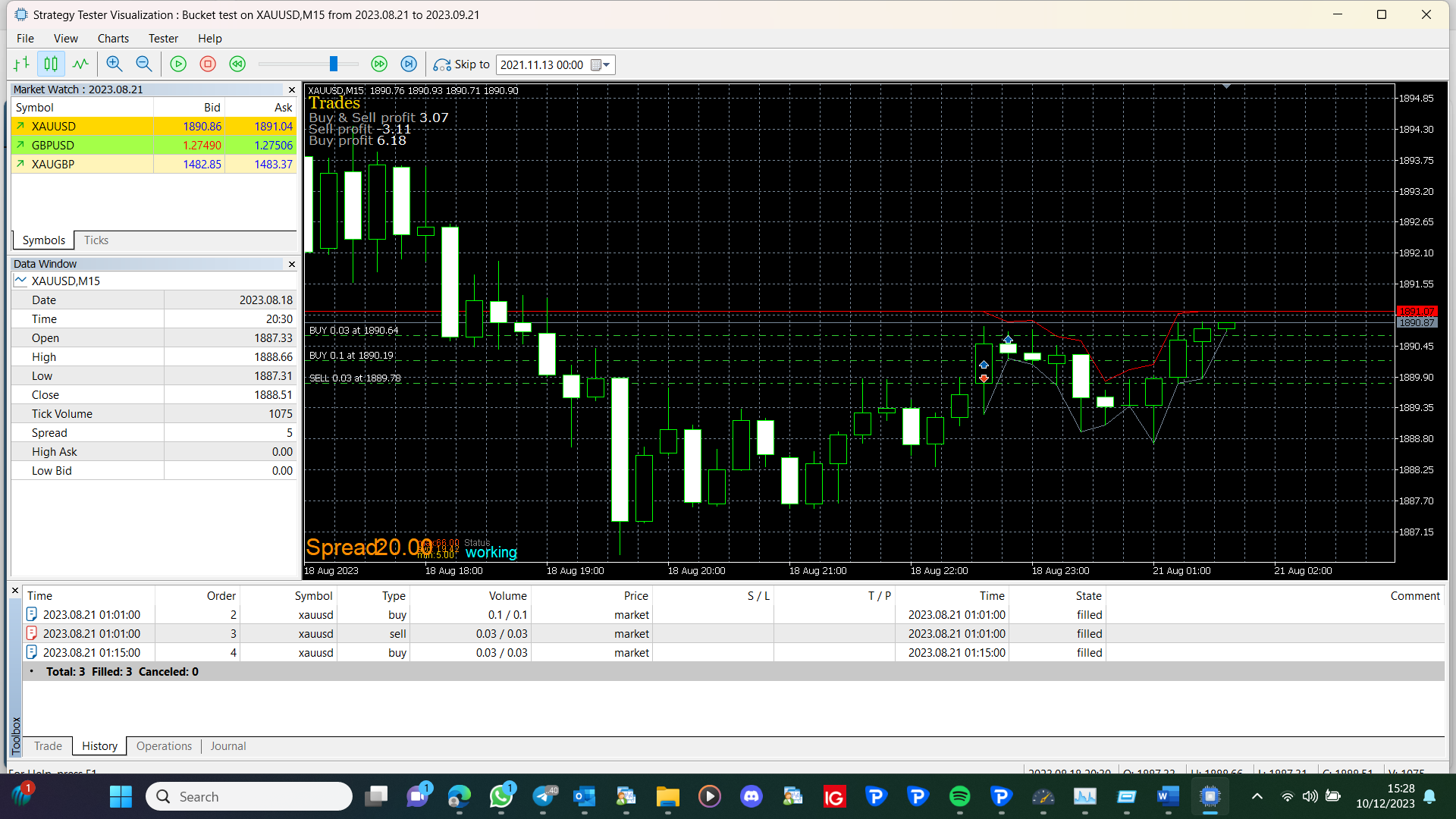This screenshot has width=1456, height=819.
Task: Click the SELL 0.03 at 1889.78 trade label
Action: (355, 378)
